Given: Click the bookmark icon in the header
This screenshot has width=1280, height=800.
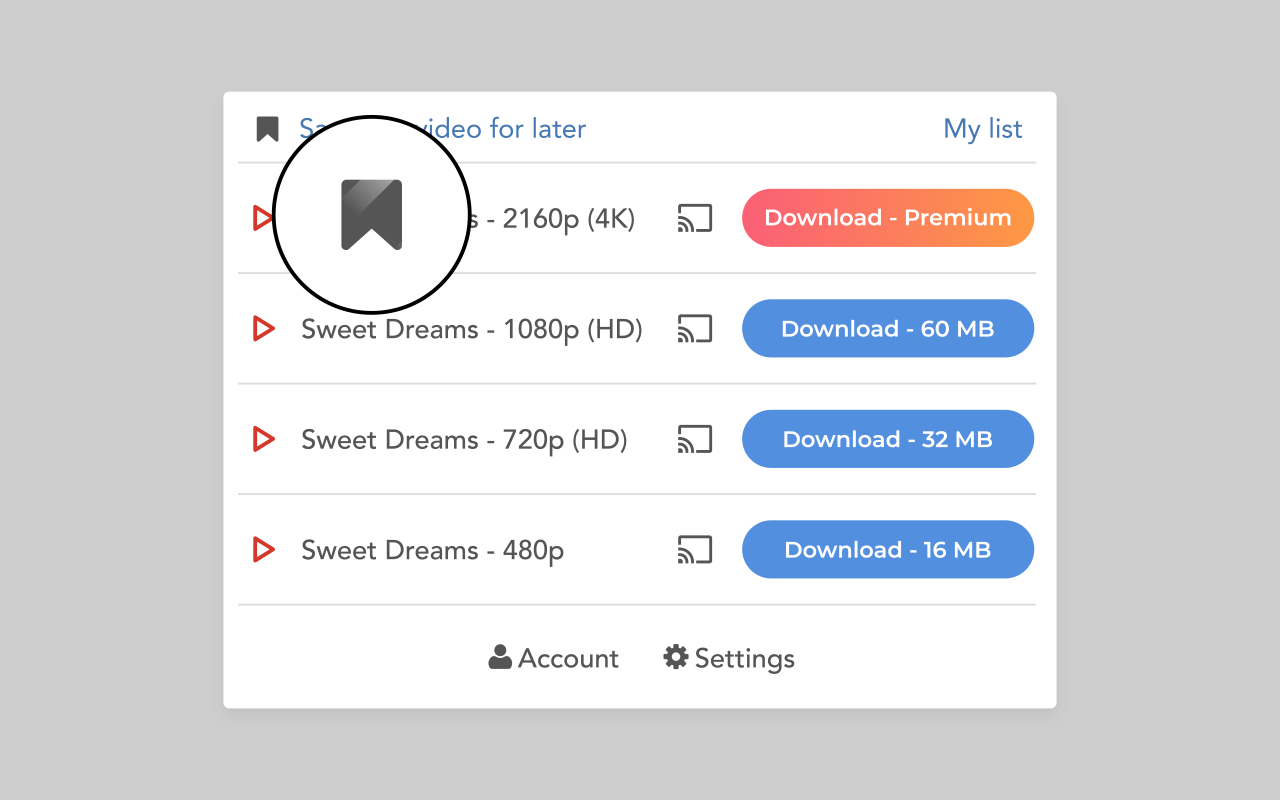Looking at the screenshot, I should (x=266, y=128).
